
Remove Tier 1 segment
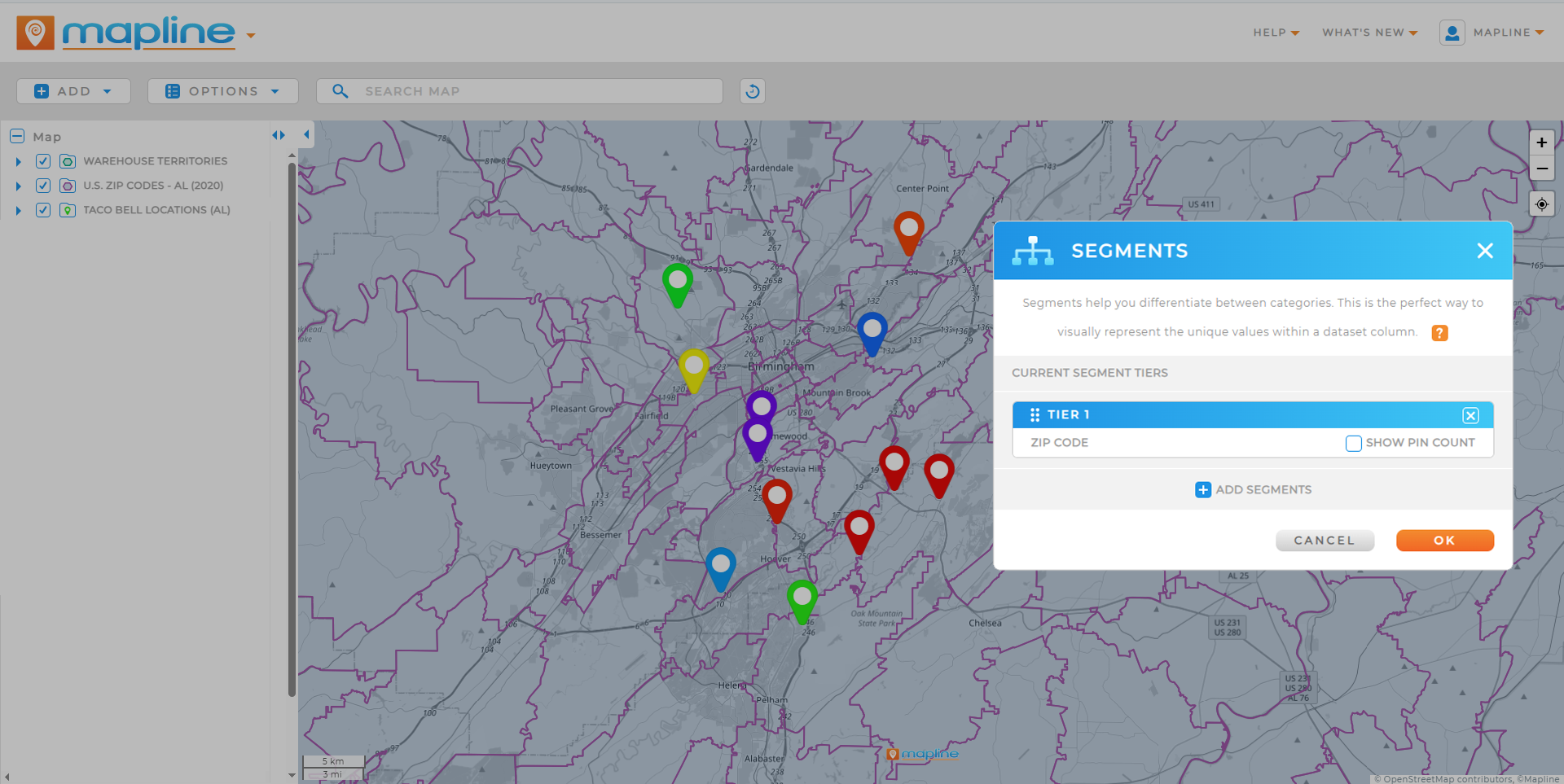click(1470, 415)
